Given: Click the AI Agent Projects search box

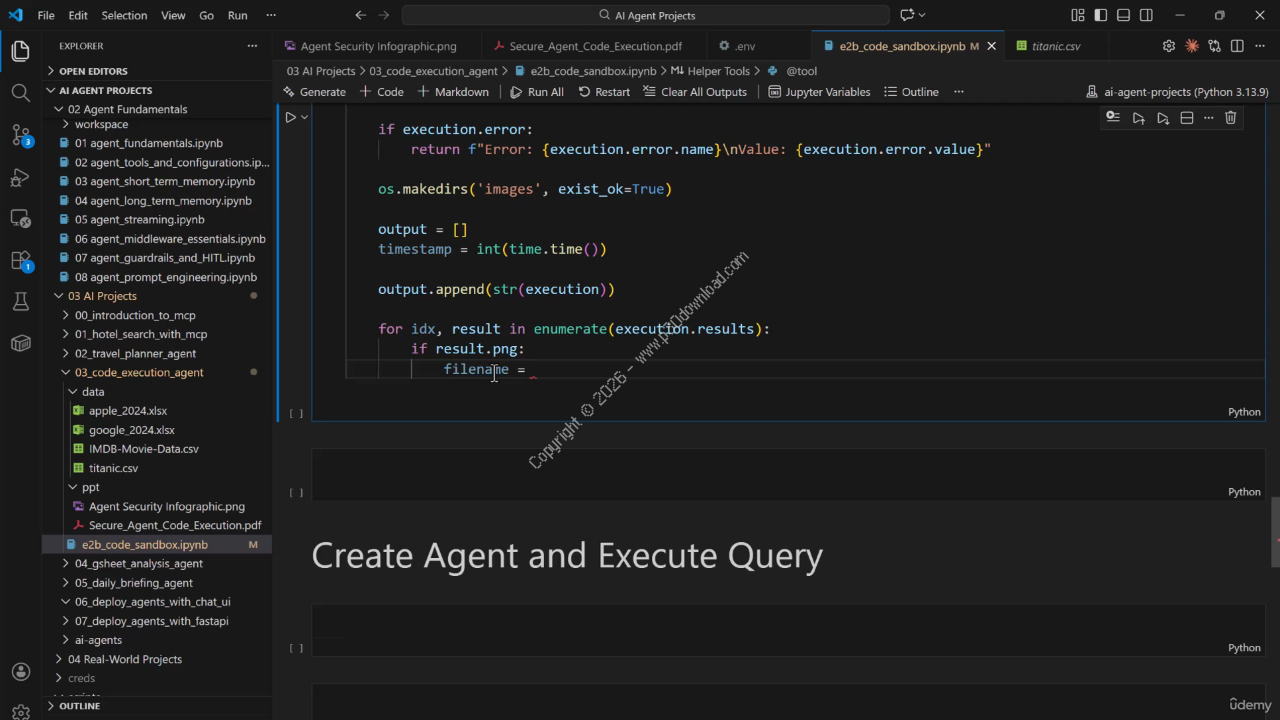Looking at the screenshot, I should point(646,15).
